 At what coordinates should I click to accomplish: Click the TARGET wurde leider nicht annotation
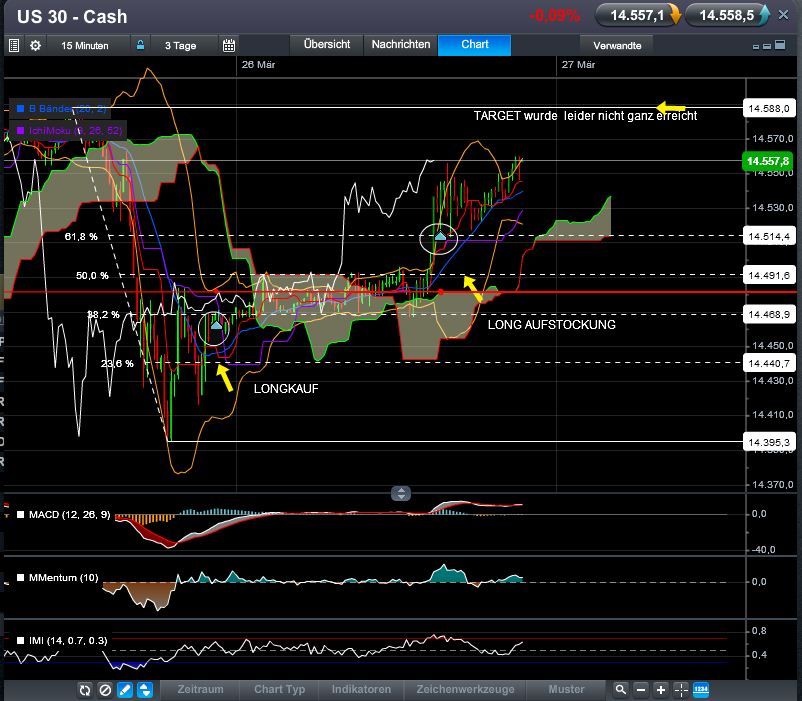coord(585,116)
